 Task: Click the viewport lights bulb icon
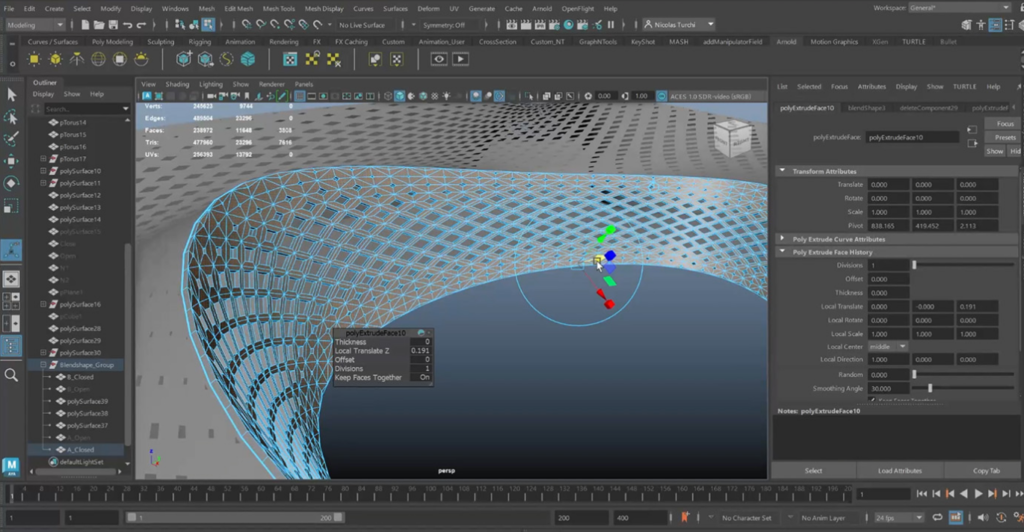click(447, 96)
